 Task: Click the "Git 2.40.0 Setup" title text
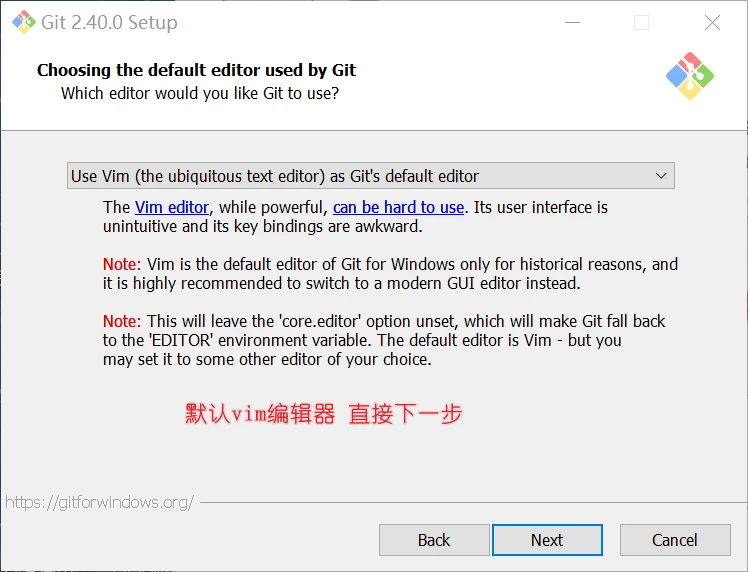tap(110, 23)
